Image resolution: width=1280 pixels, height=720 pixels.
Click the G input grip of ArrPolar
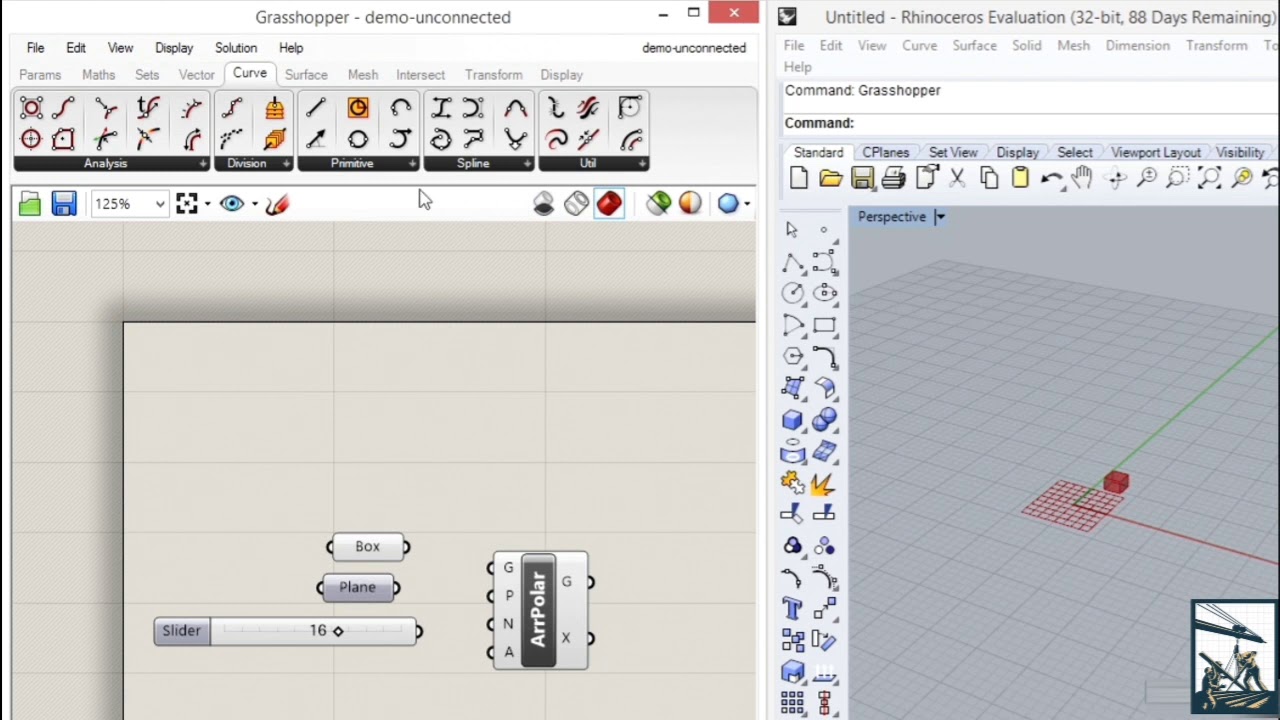(490, 568)
